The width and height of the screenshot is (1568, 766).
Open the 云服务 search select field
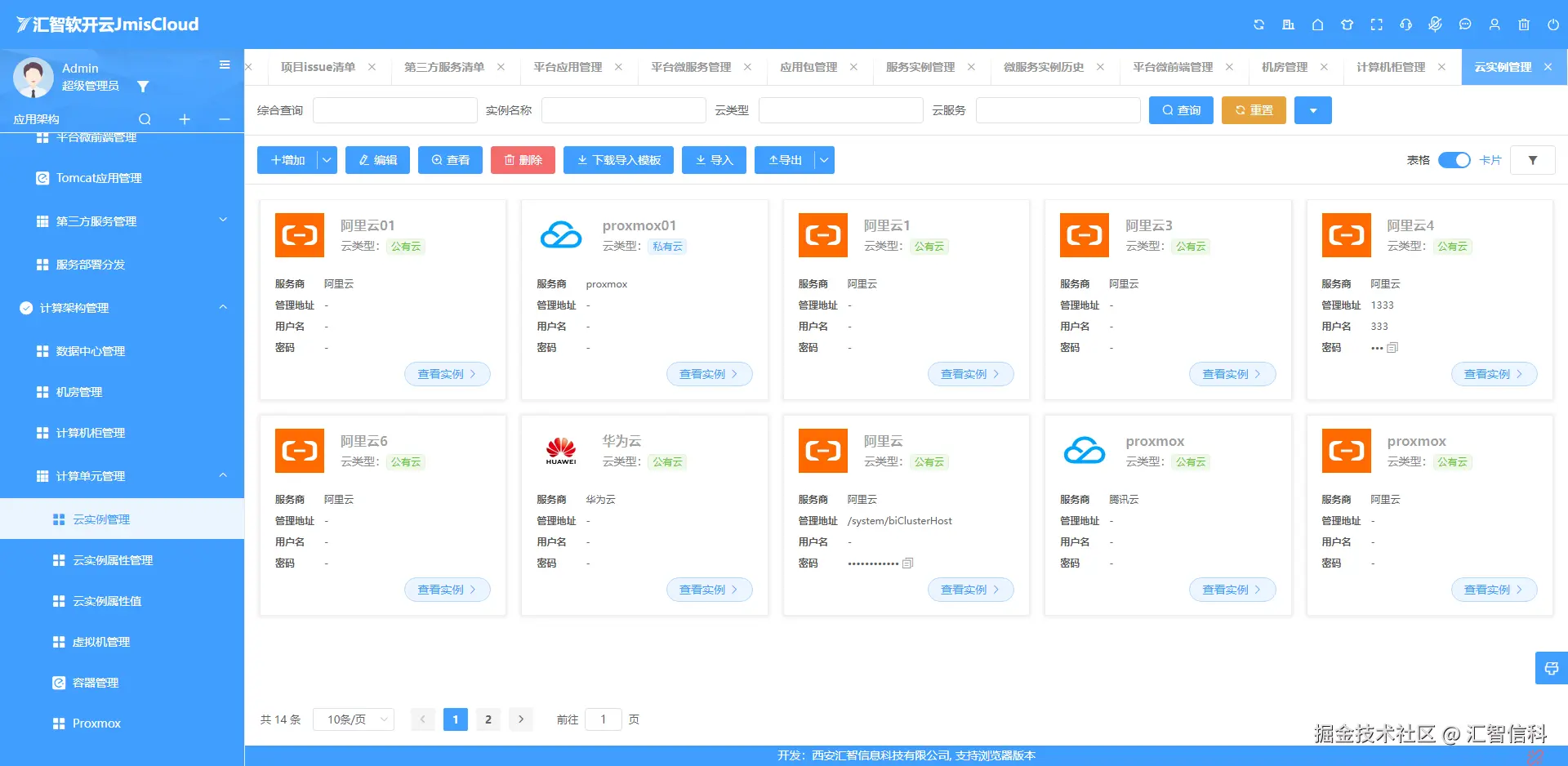tap(1058, 110)
